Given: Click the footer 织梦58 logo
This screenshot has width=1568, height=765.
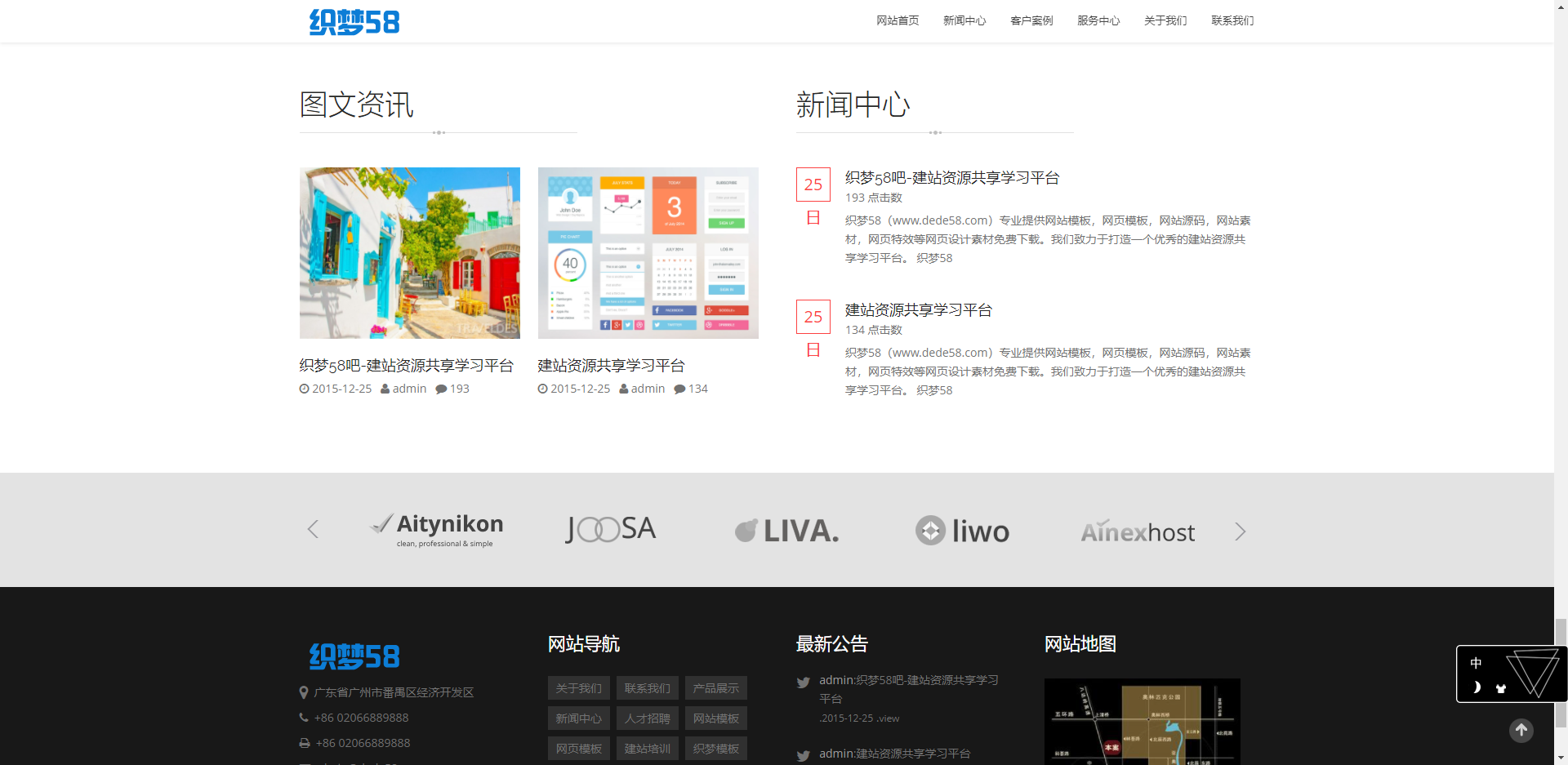Looking at the screenshot, I should [x=354, y=656].
